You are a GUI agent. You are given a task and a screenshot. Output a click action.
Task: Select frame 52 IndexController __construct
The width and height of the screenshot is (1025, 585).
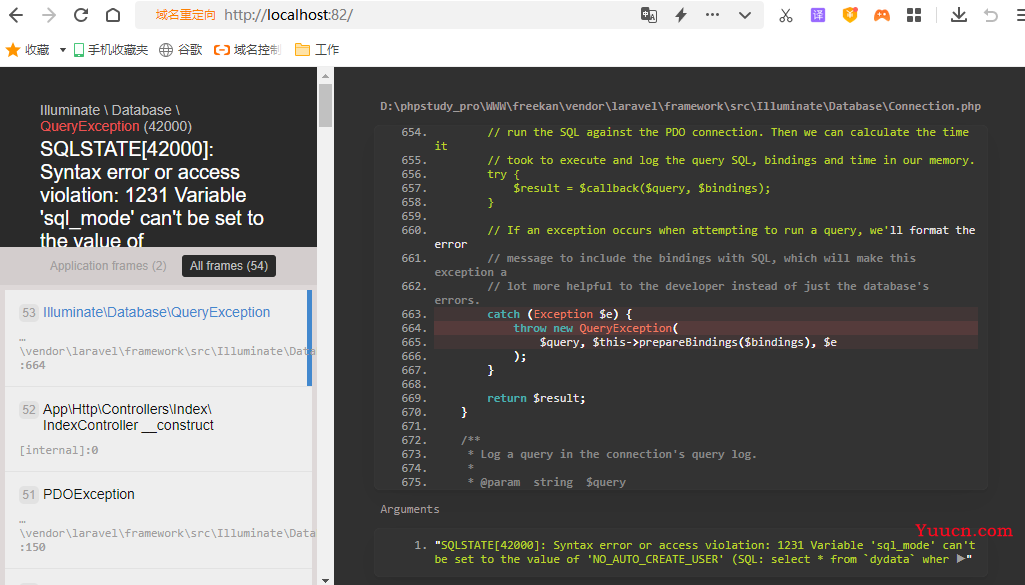tap(158, 429)
